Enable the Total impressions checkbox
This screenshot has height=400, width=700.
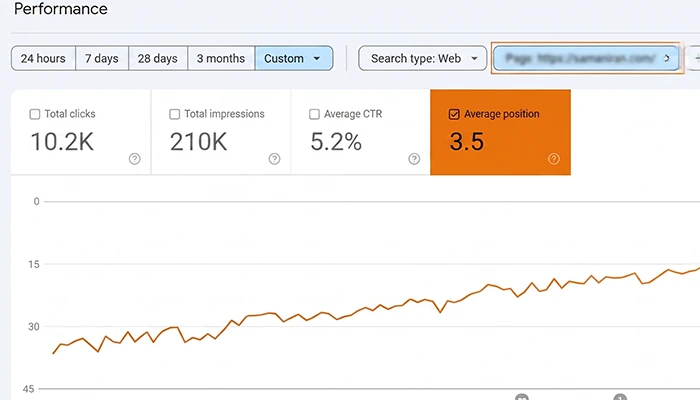[x=175, y=114]
